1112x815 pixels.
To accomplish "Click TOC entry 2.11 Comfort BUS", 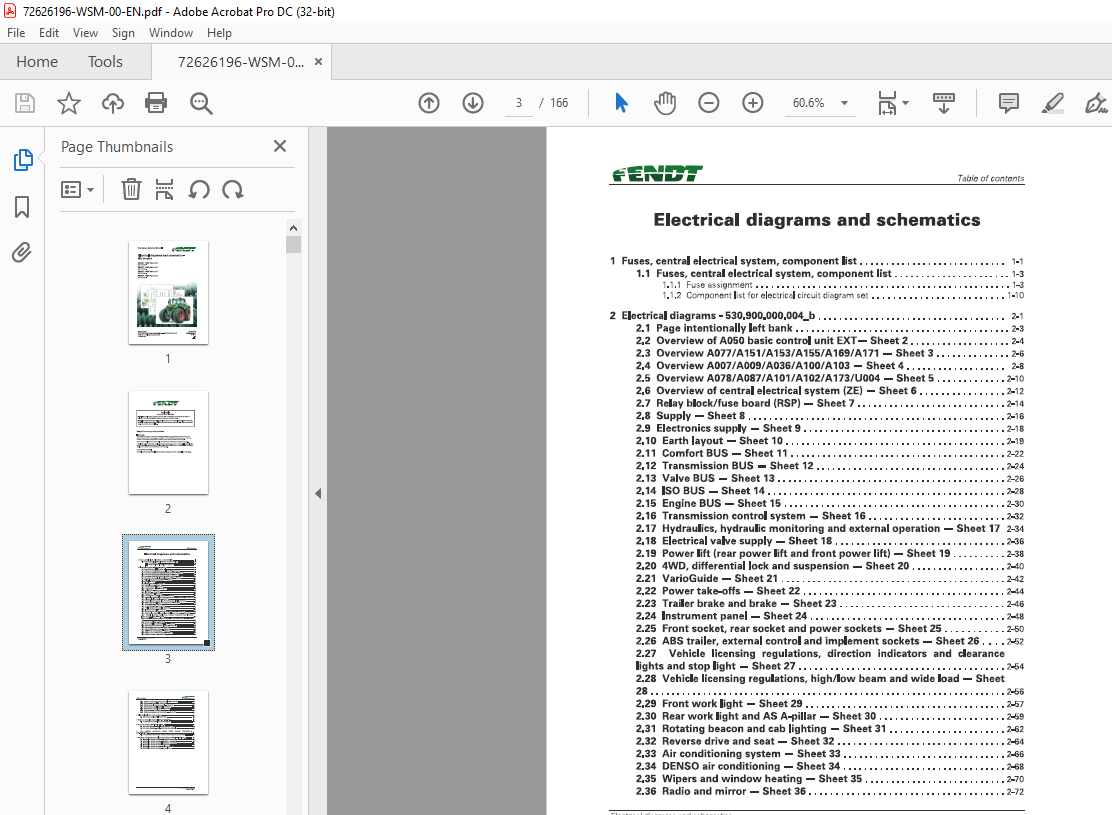I will [830, 453].
